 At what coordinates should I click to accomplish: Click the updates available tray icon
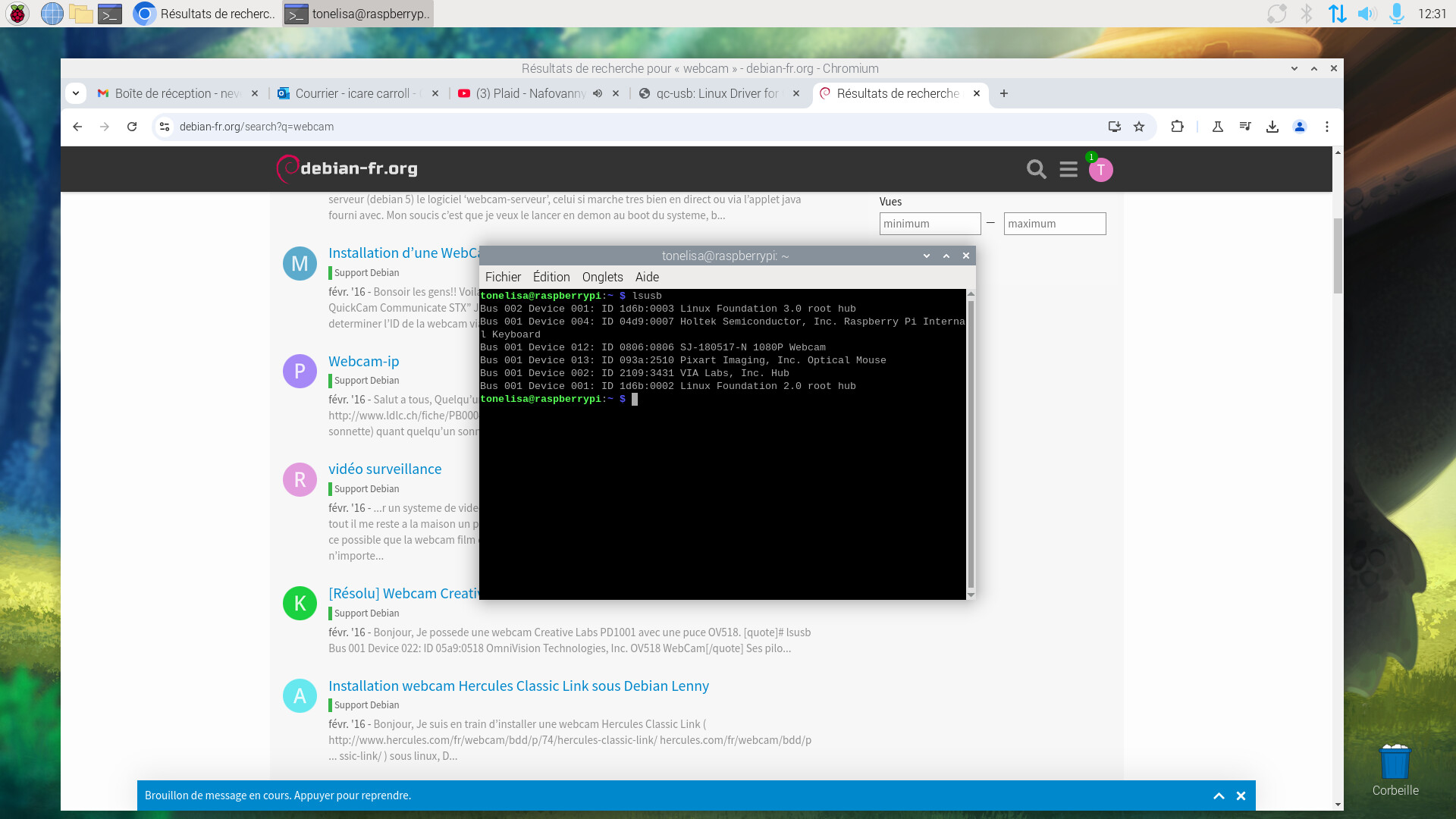[x=1277, y=14]
